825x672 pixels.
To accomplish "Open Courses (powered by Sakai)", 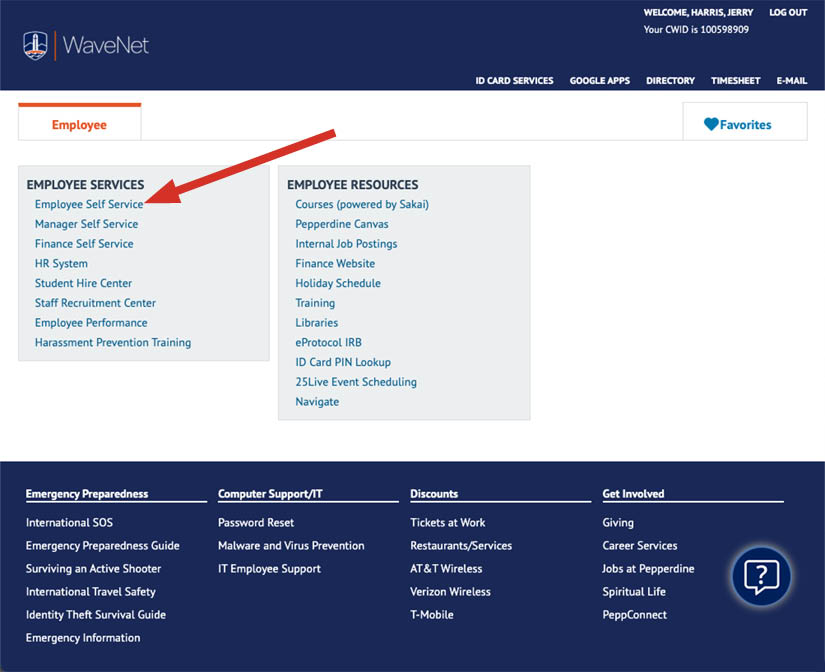I will tap(362, 204).
